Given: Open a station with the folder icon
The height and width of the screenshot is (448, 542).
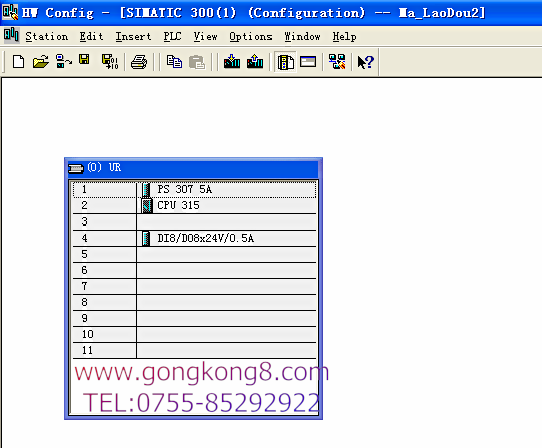Looking at the screenshot, I should [x=40, y=62].
